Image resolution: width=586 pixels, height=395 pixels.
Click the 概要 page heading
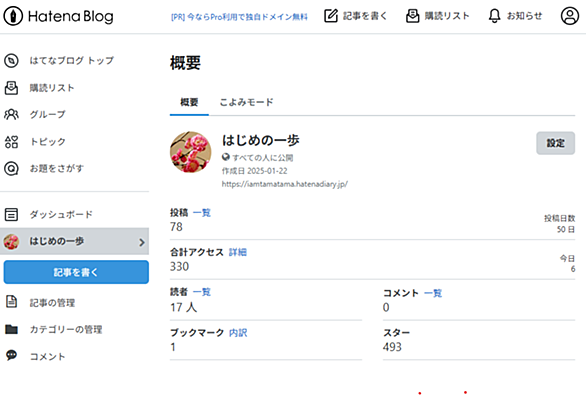pyautogui.click(x=185, y=63)
